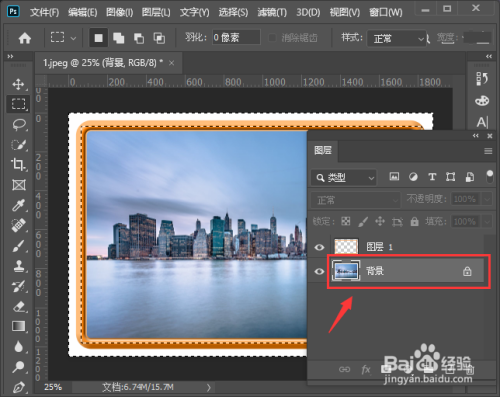Open the 文件(F) menu
This screenshot has height=397, width=500.
click(x=44, y=12)
